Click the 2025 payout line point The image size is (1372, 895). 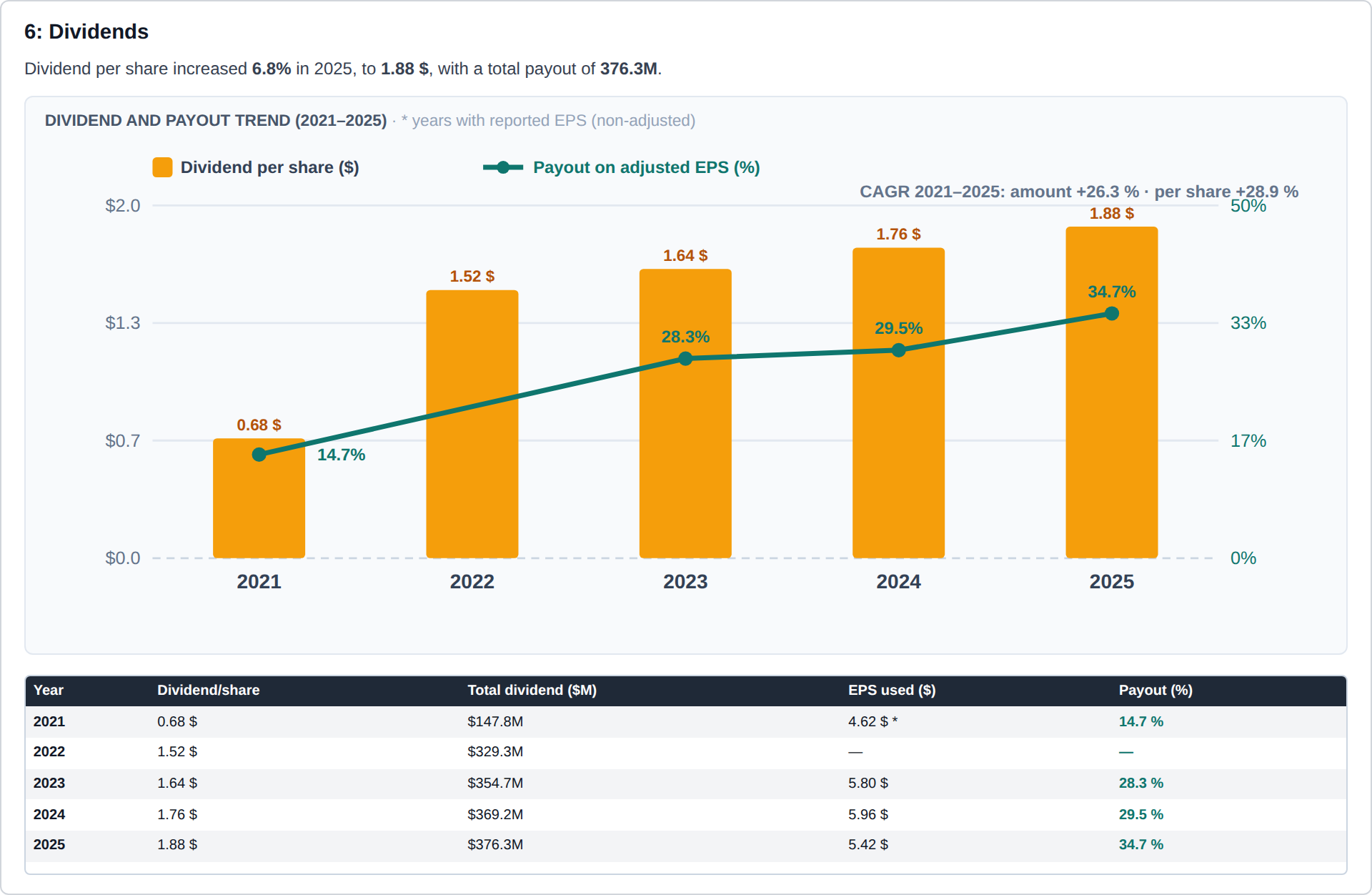tap(1112, 314)
